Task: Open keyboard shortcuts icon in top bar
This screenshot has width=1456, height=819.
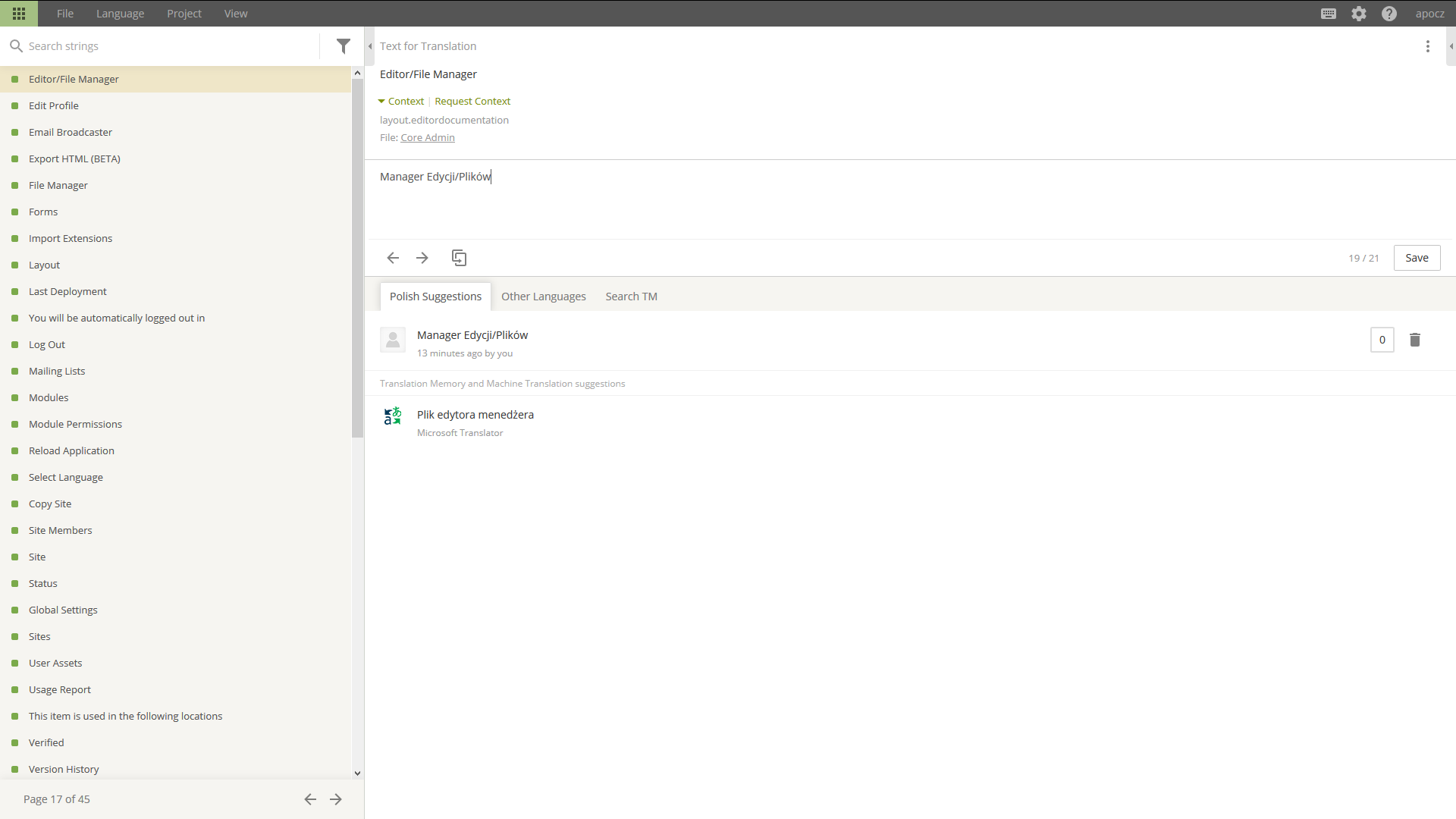Action: pos(1329,14)
